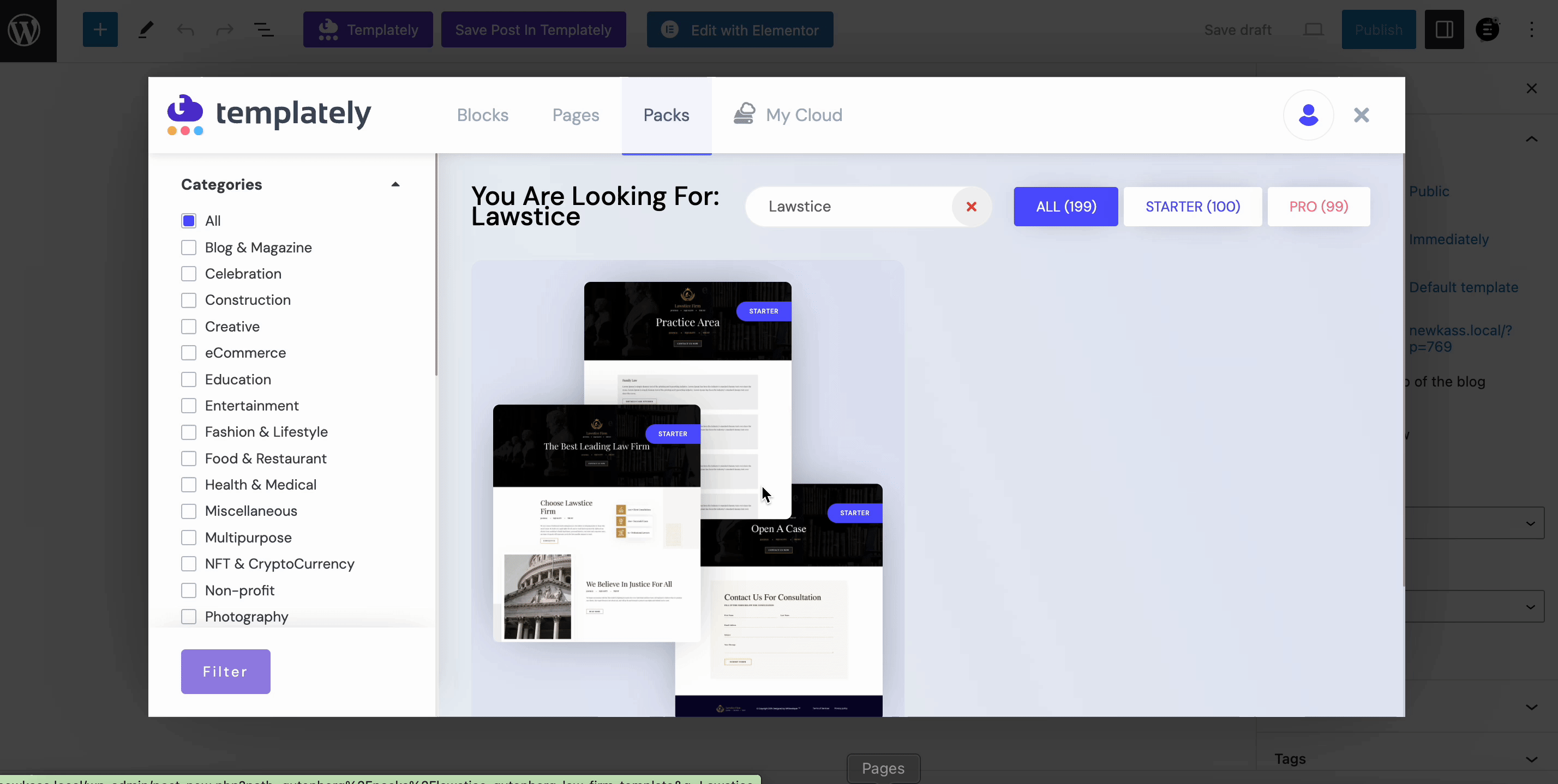
Task: Click the PRO (99) filter option
Action: tap(1318, 206)
